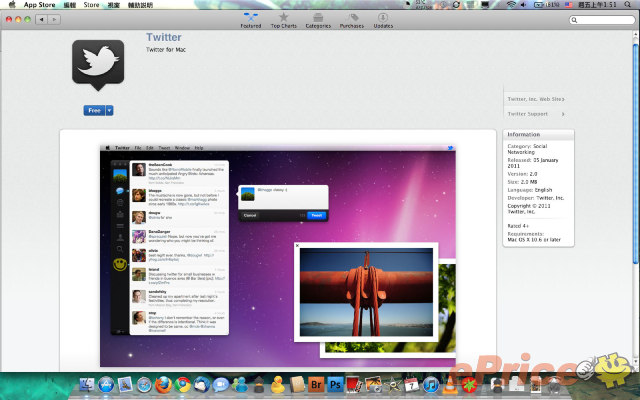Open Thunderbird from the Dock
The width and height of the screenshot is (640, 400).
click(202, 384)
